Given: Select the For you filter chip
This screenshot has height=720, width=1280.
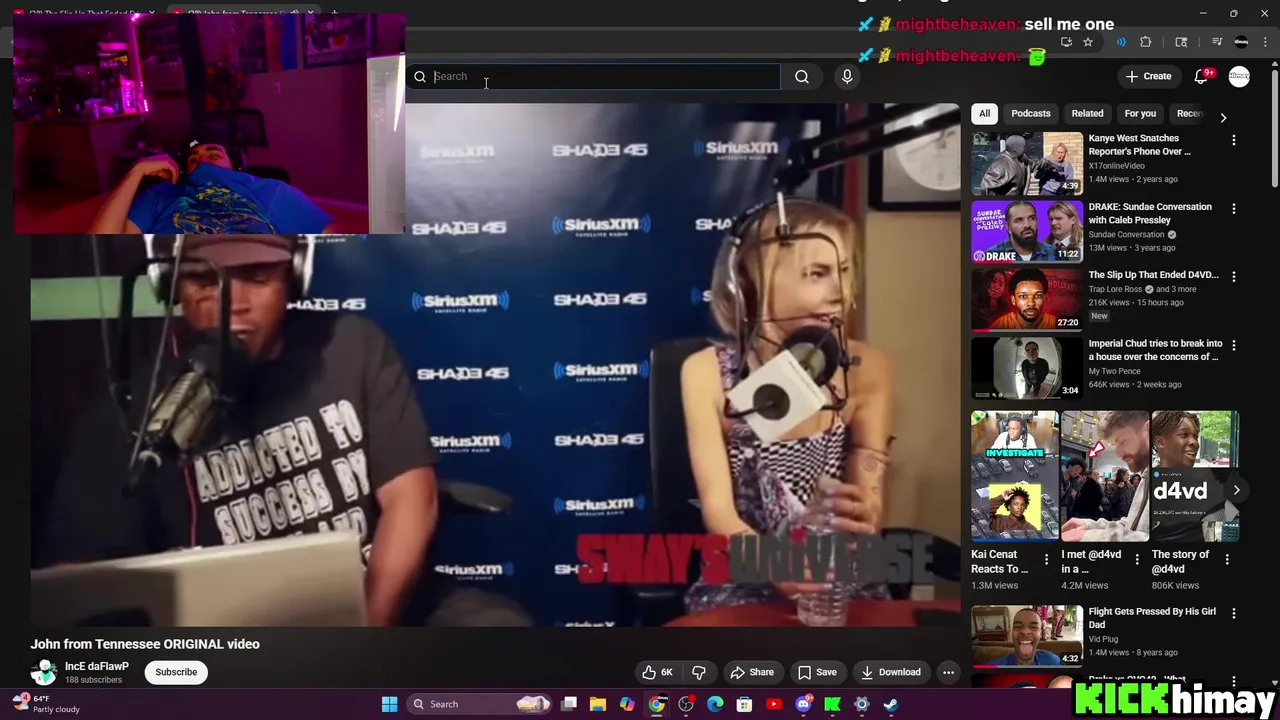Looking at the screenshot, I should (x=1140, y=113).
